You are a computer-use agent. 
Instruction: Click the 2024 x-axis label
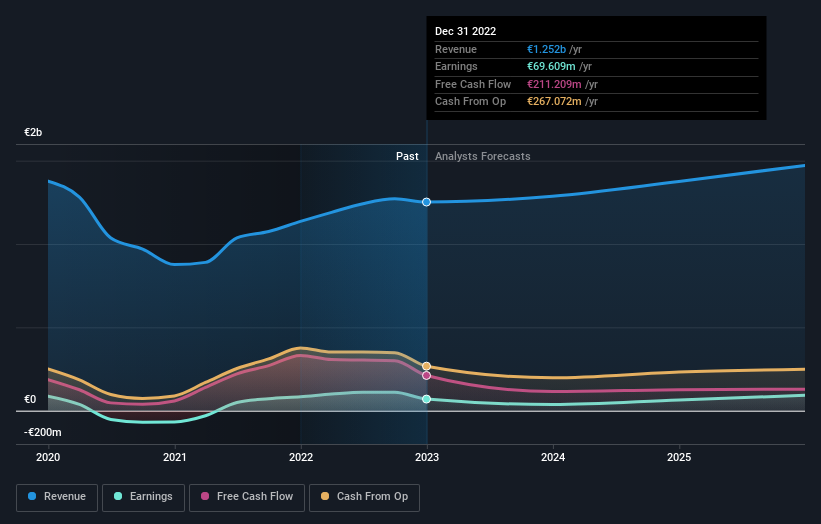pos(553,457)
